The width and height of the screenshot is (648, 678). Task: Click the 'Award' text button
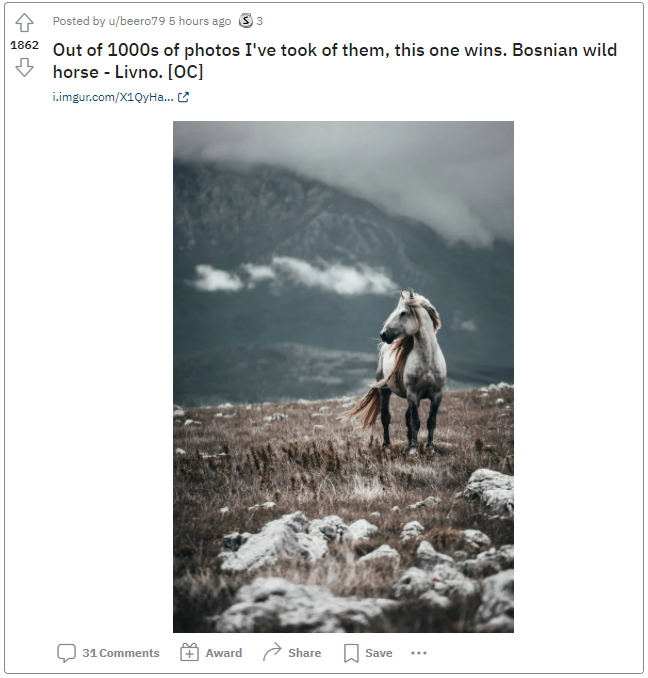click(x=223, y=653)
